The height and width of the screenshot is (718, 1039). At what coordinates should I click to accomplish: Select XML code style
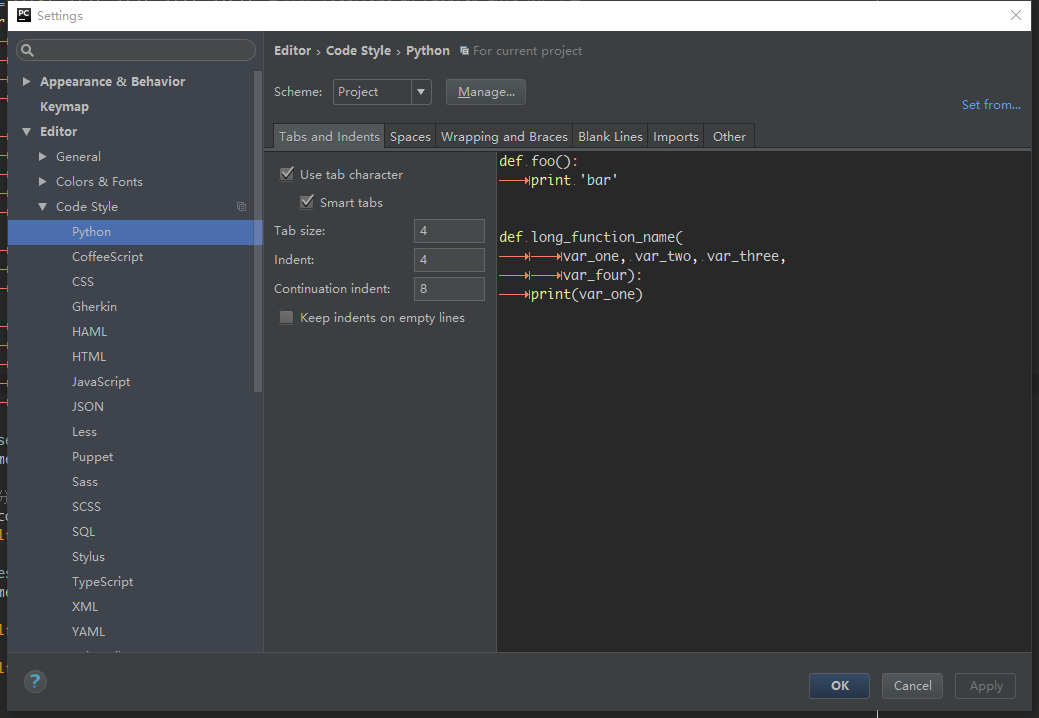point(85,607)
